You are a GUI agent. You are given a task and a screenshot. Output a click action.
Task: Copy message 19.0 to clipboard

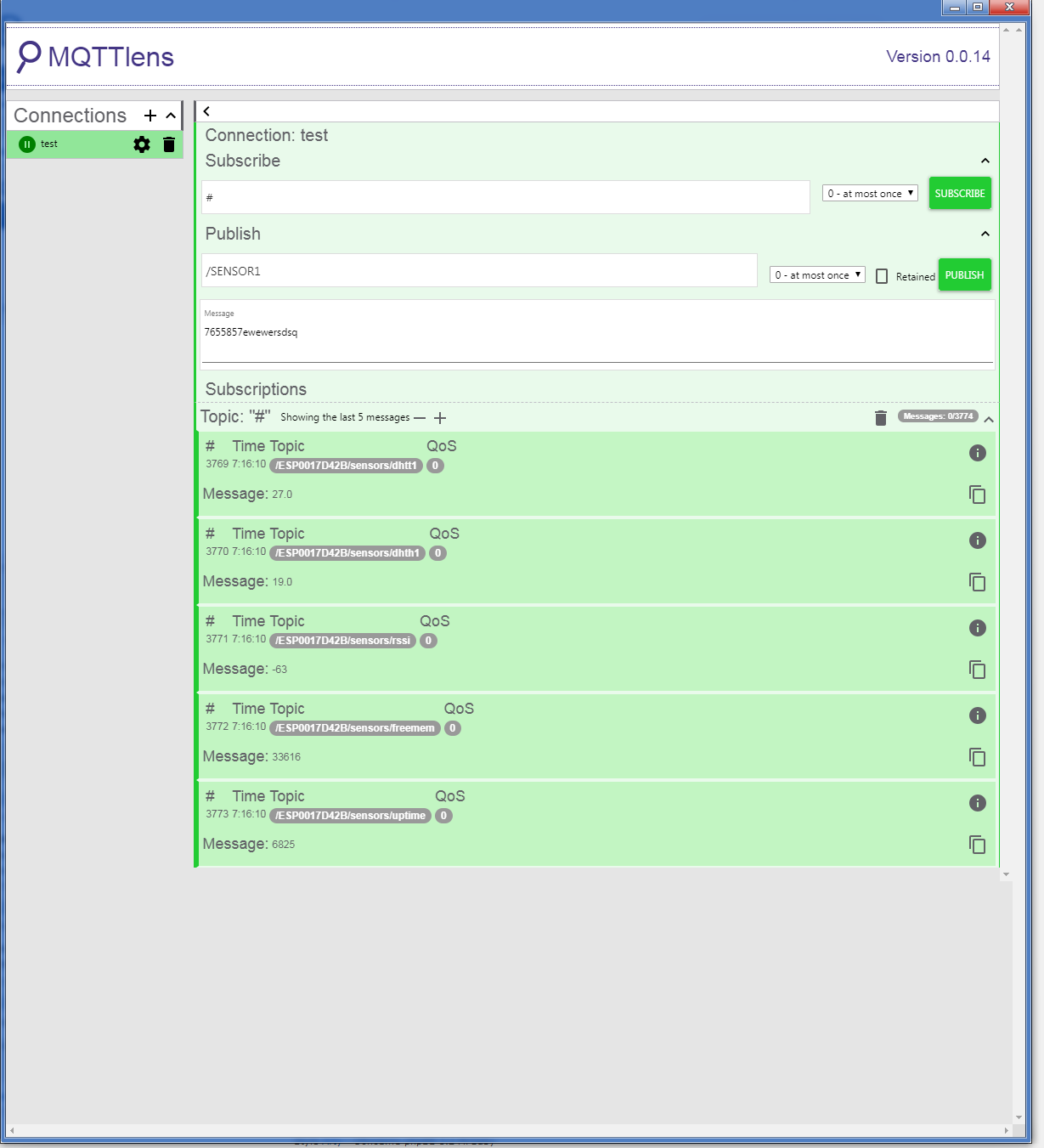(x=978, y=582)
